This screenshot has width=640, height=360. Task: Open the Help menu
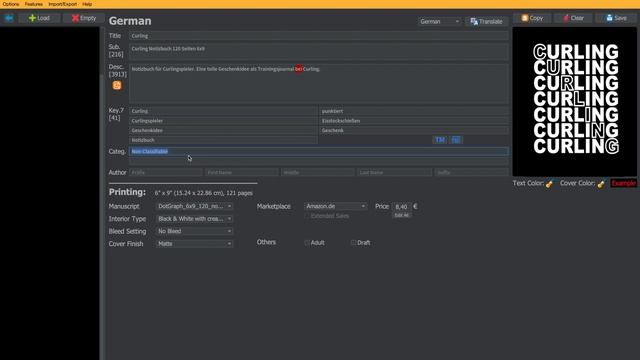[87, 4]
